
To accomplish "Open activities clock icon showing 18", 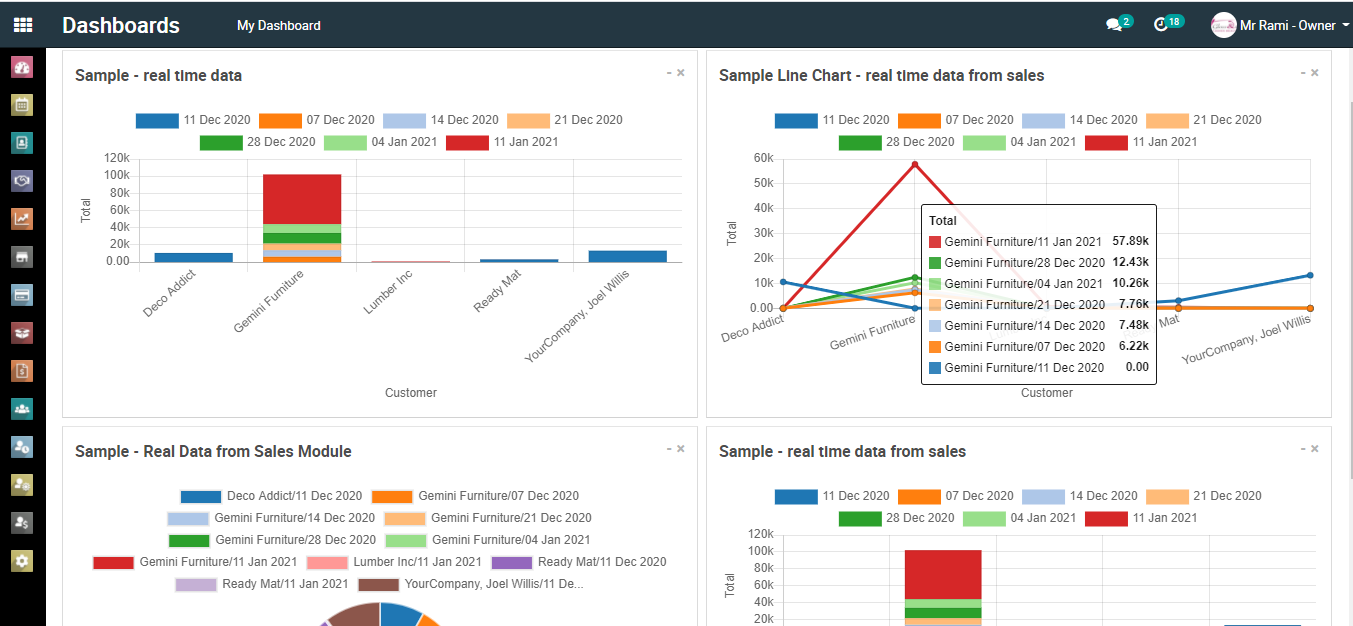I will (1163, 22).
